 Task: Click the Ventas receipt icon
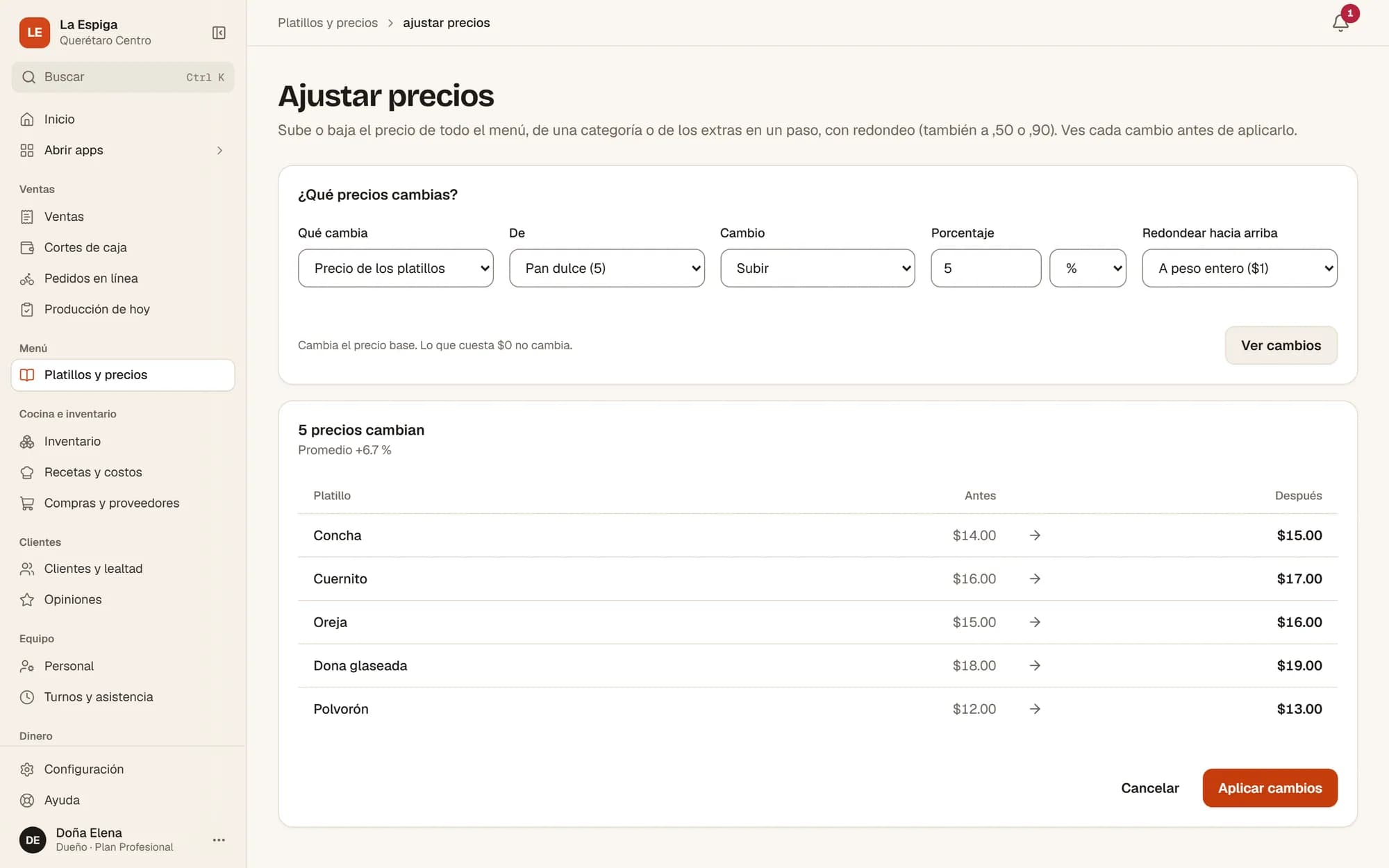[x=27, y=217]
